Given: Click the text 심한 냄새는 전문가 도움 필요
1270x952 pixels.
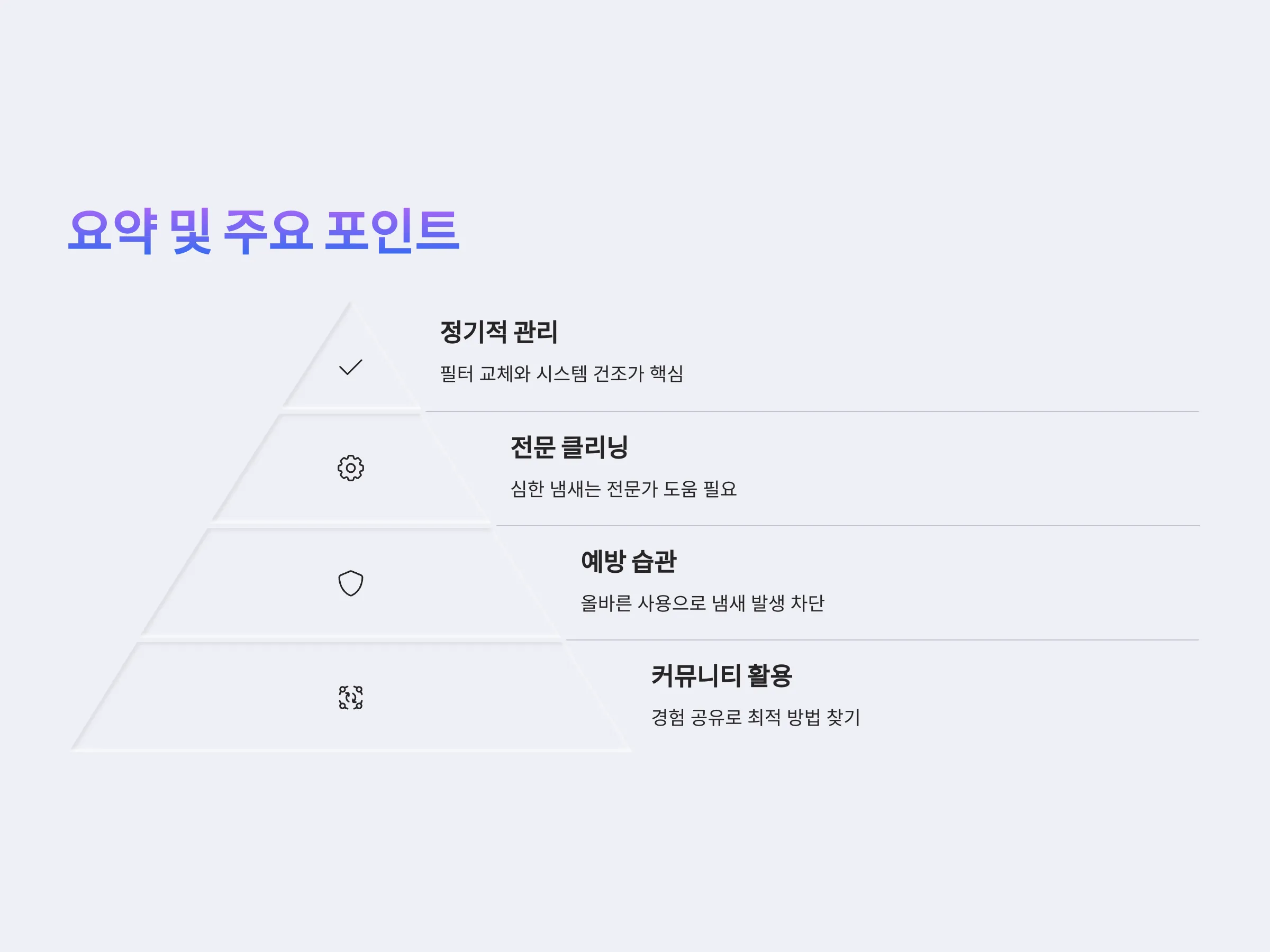Looking at the screenshot, I should 623,489.
